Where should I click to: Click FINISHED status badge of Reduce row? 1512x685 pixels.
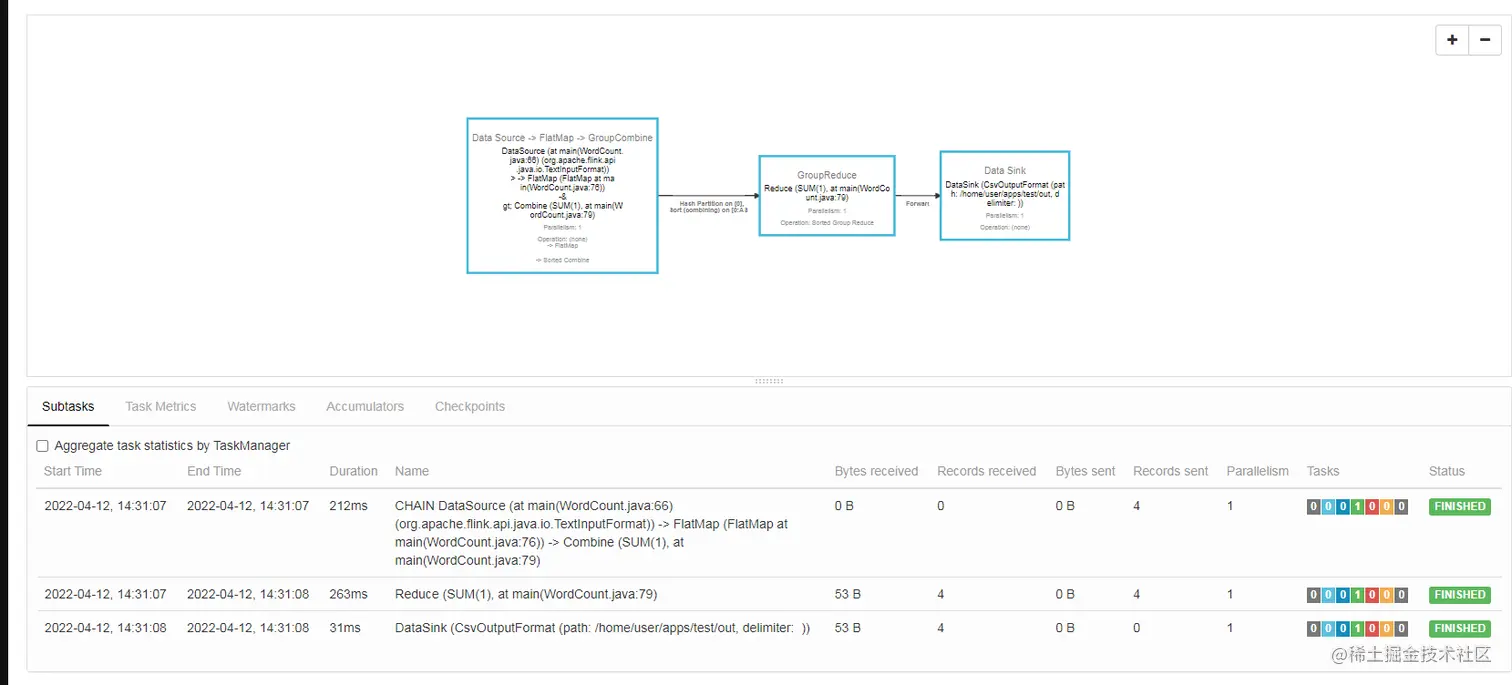coord(1459,594)
